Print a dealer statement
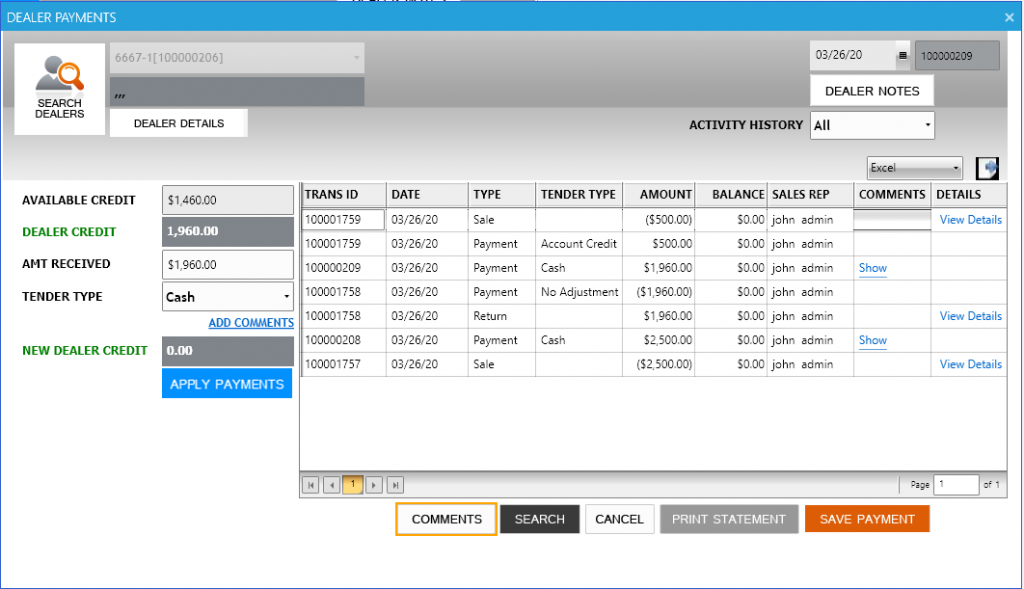 [x=729, y=518]
